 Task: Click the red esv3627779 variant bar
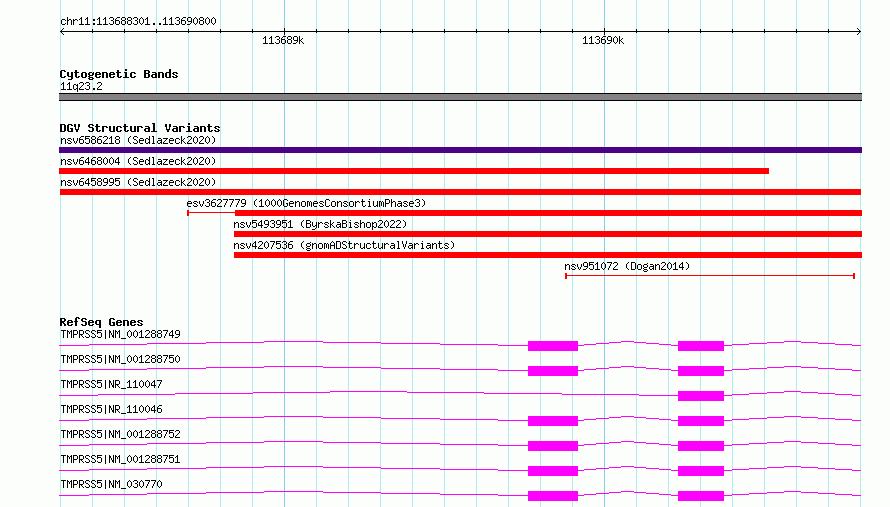pos(548,213)
